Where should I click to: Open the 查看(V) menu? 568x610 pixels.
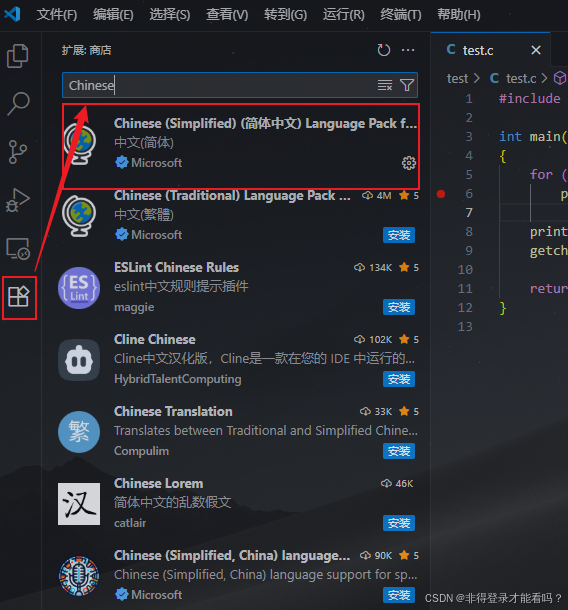[x=227, y=15]
